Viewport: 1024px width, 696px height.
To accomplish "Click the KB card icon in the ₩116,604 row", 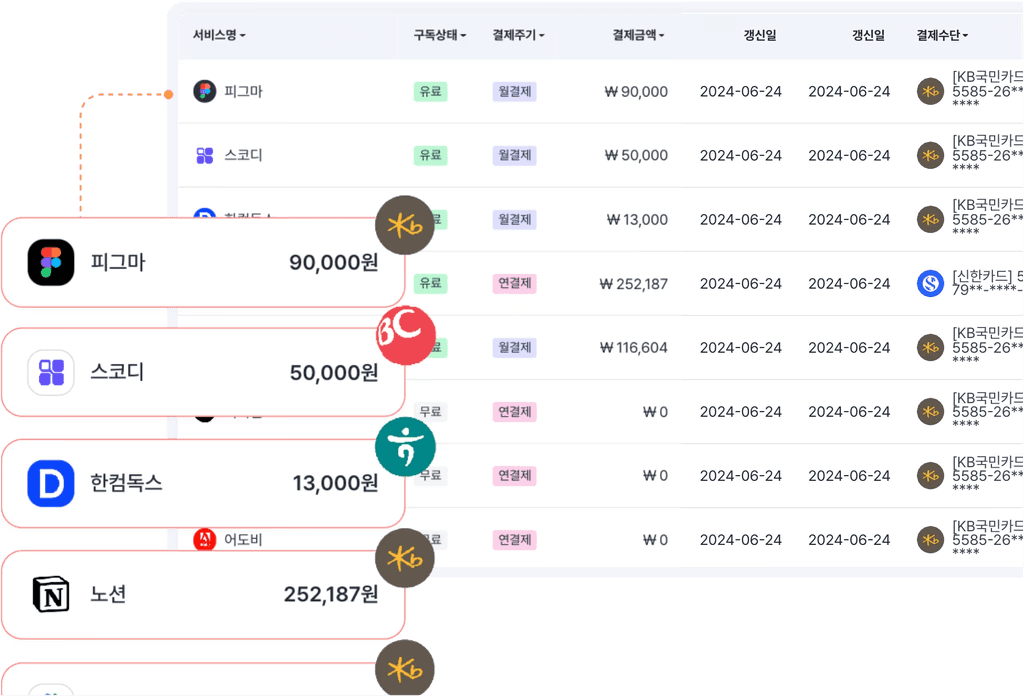I will [930, 347].
